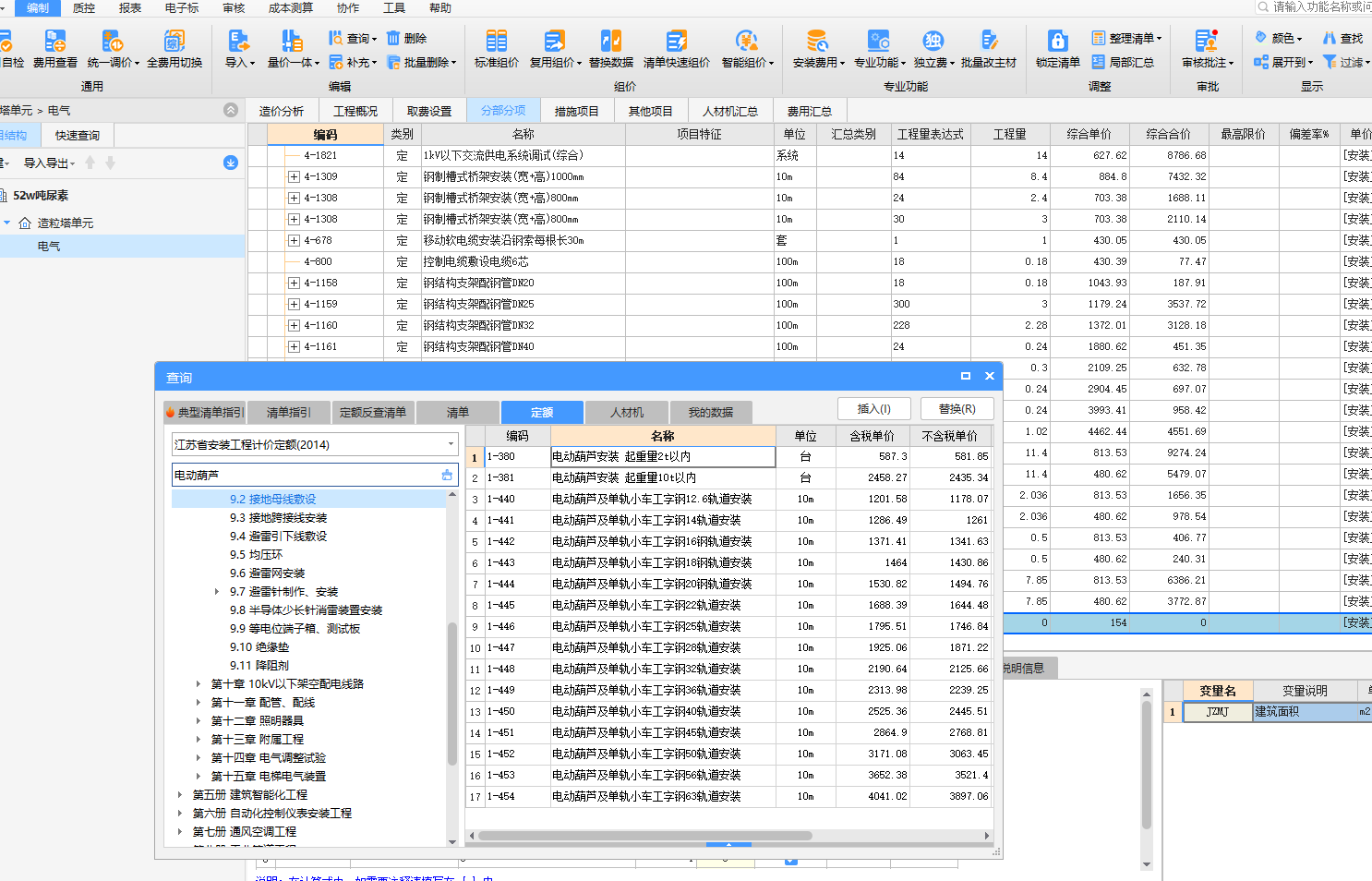Open 审核批注 tool
The width and height of the screenshot is (1372, 881).
click(x=1208, y=49)
